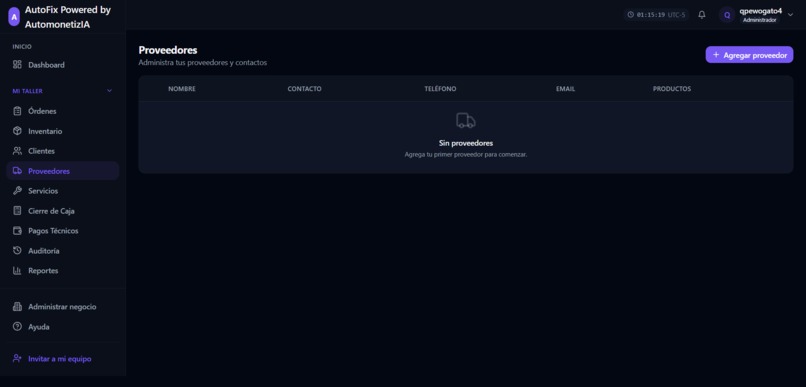
Task: Open Auditoría page
Action: click(x=63, y=251)
